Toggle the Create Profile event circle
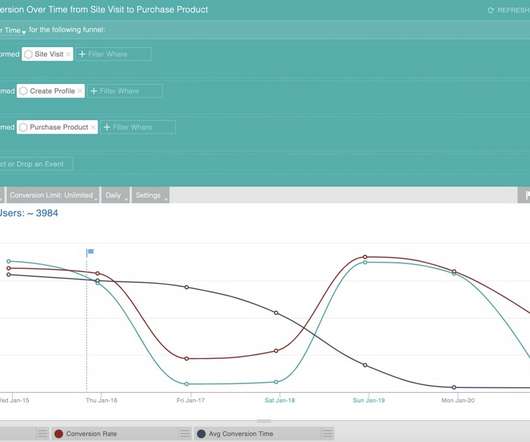 23,91
